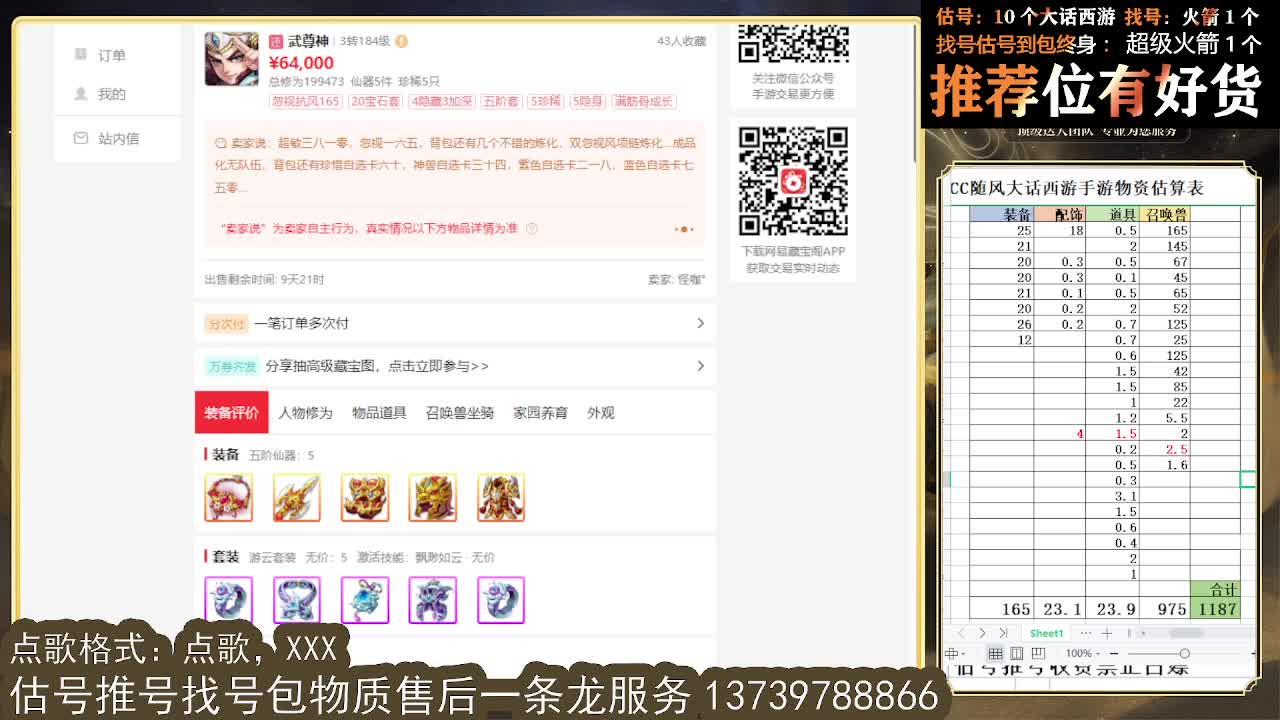
Task: Click the third 游云套装 set item icon
Action: click(x=365, y=600)
